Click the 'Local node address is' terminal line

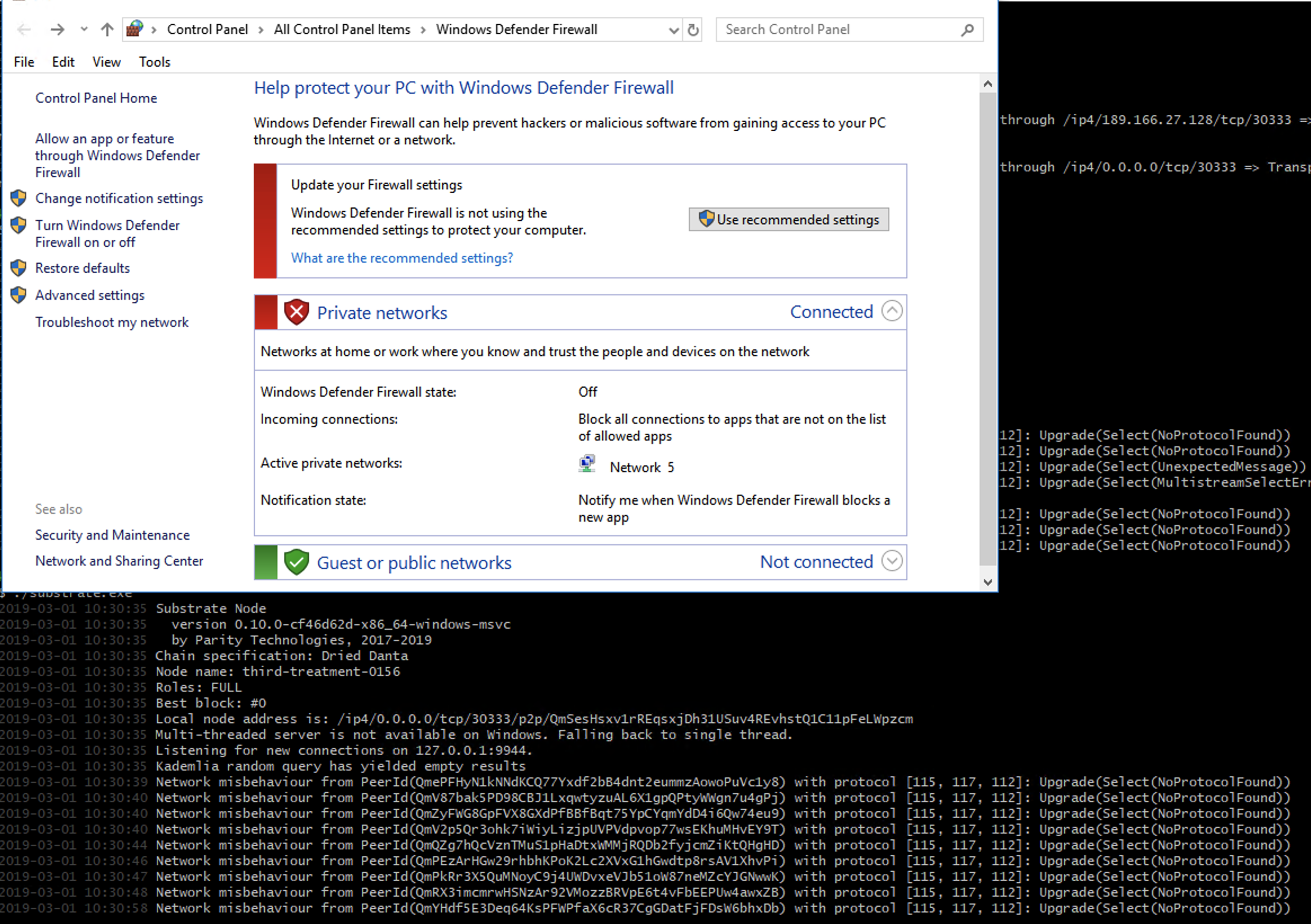(x=534, y=718)
